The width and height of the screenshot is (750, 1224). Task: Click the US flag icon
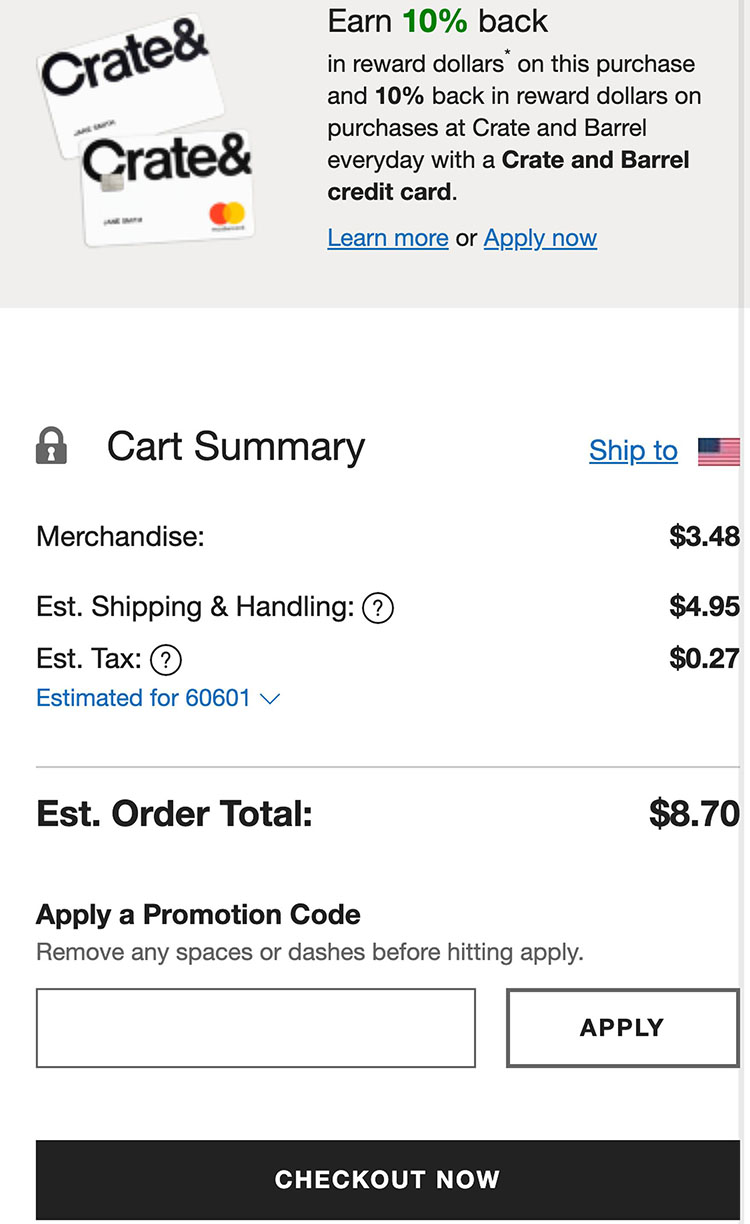click(x=718, y=451)
